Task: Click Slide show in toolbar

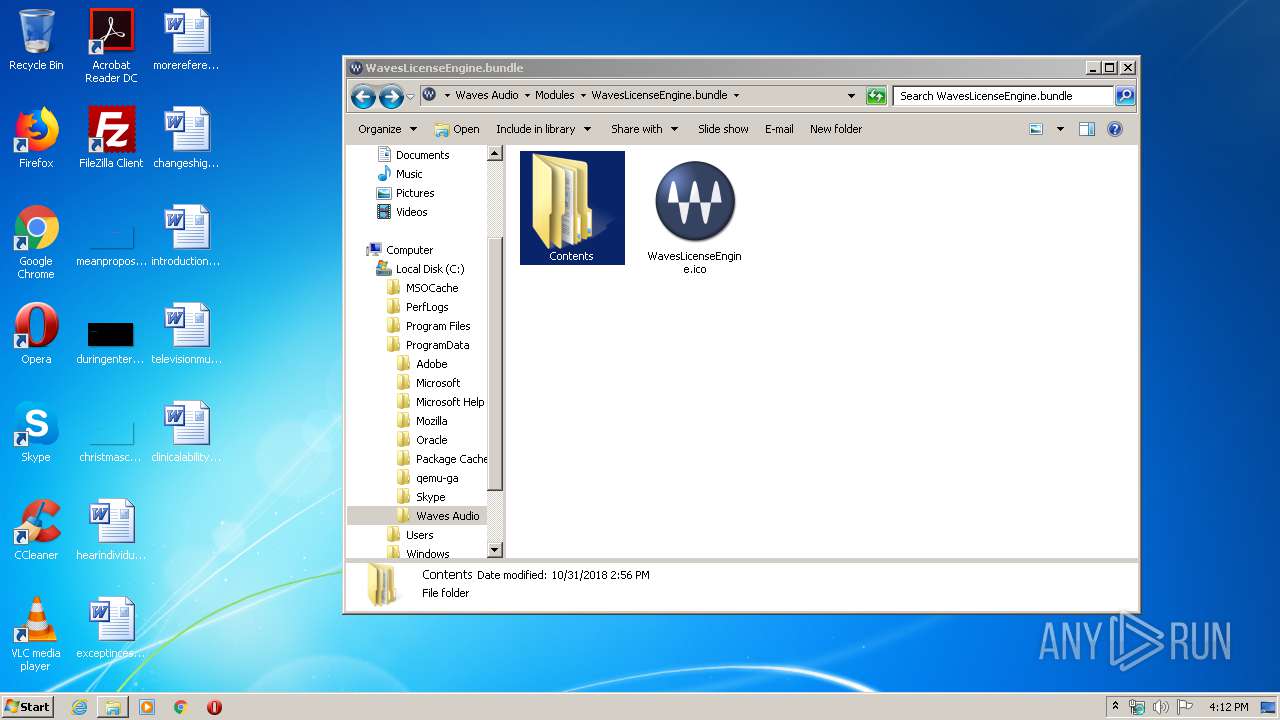Action: (723, 129)
